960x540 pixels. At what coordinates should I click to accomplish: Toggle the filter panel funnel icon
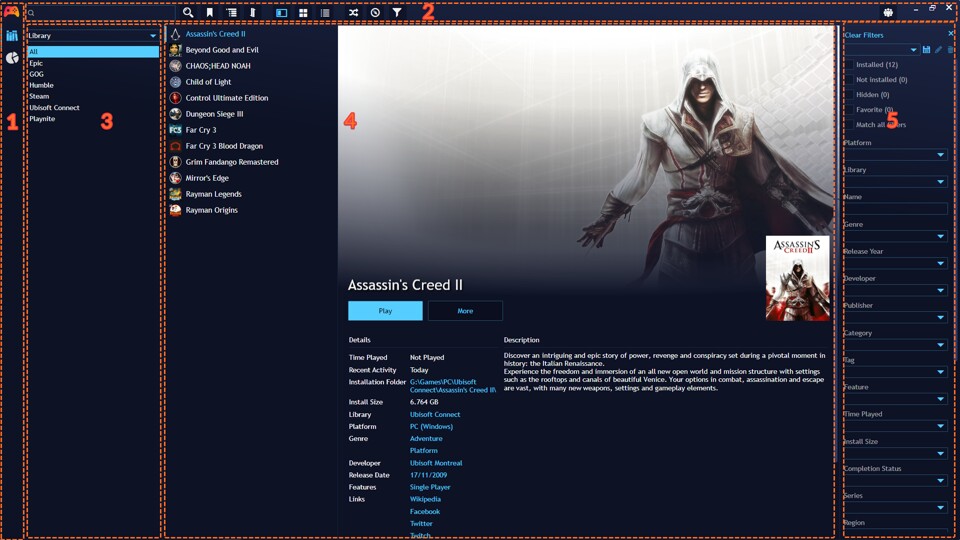397,12
